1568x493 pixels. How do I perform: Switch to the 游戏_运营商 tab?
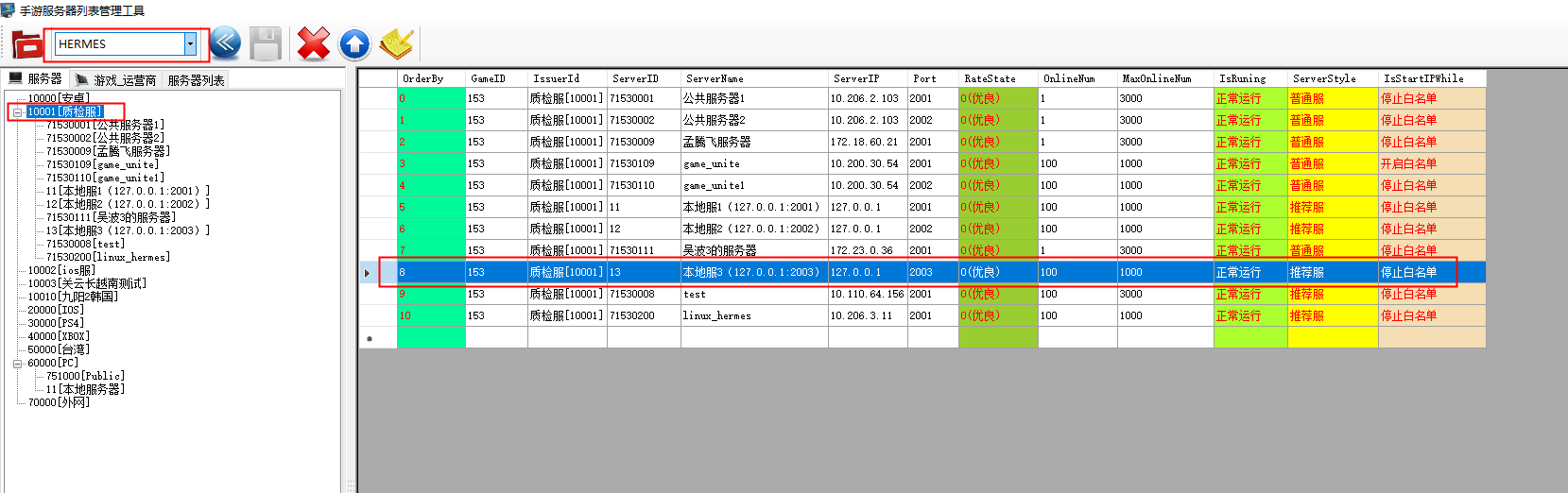click(116, 80)
